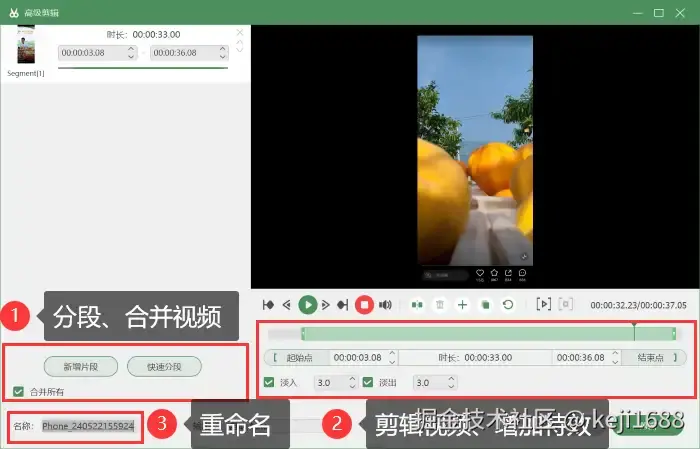Add a new segment with the plus icon
The width and height of the screenshot is (700, 449).
pyautogui.click(x=462, y=305)
